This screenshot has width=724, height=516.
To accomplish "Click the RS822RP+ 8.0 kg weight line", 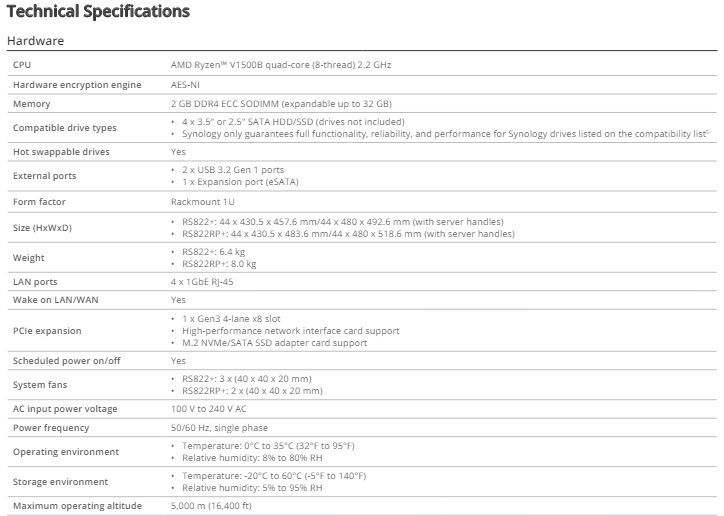I will (x=219, y=265).
